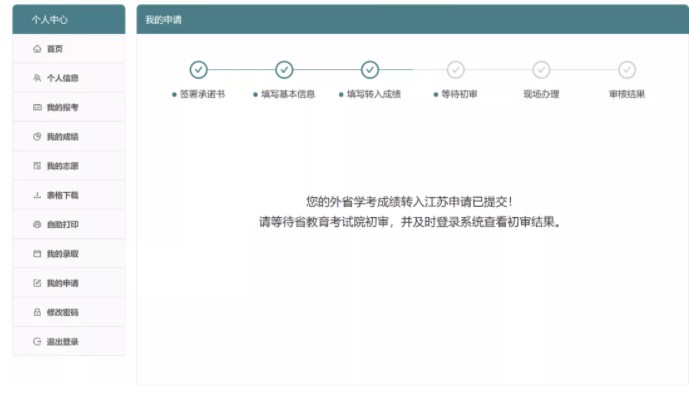Click the 个人中心 sidebar header

pyautogui.click(x=68, y=19)
